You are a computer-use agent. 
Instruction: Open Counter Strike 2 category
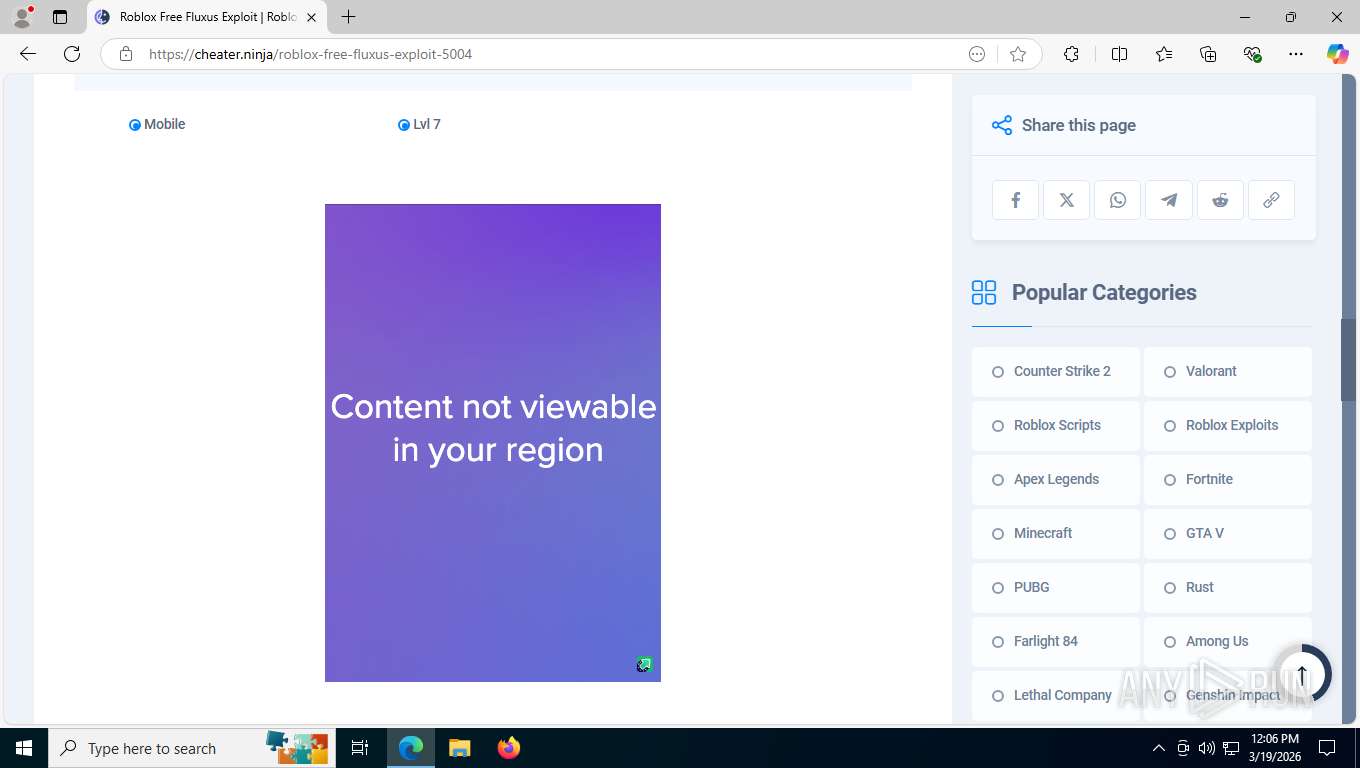[x=1056, y=372]
